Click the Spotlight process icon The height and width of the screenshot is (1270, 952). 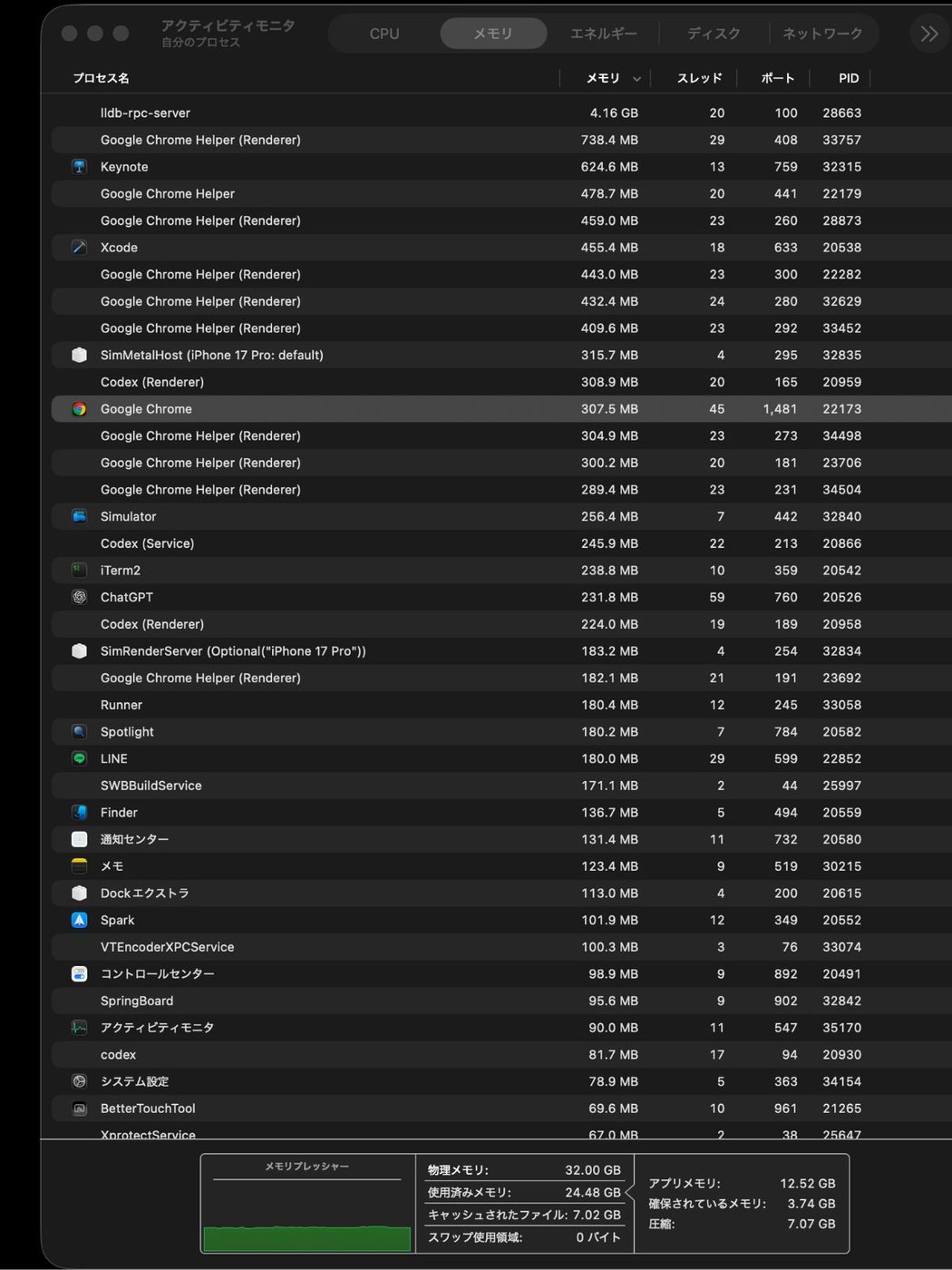(x=79, y=732)
